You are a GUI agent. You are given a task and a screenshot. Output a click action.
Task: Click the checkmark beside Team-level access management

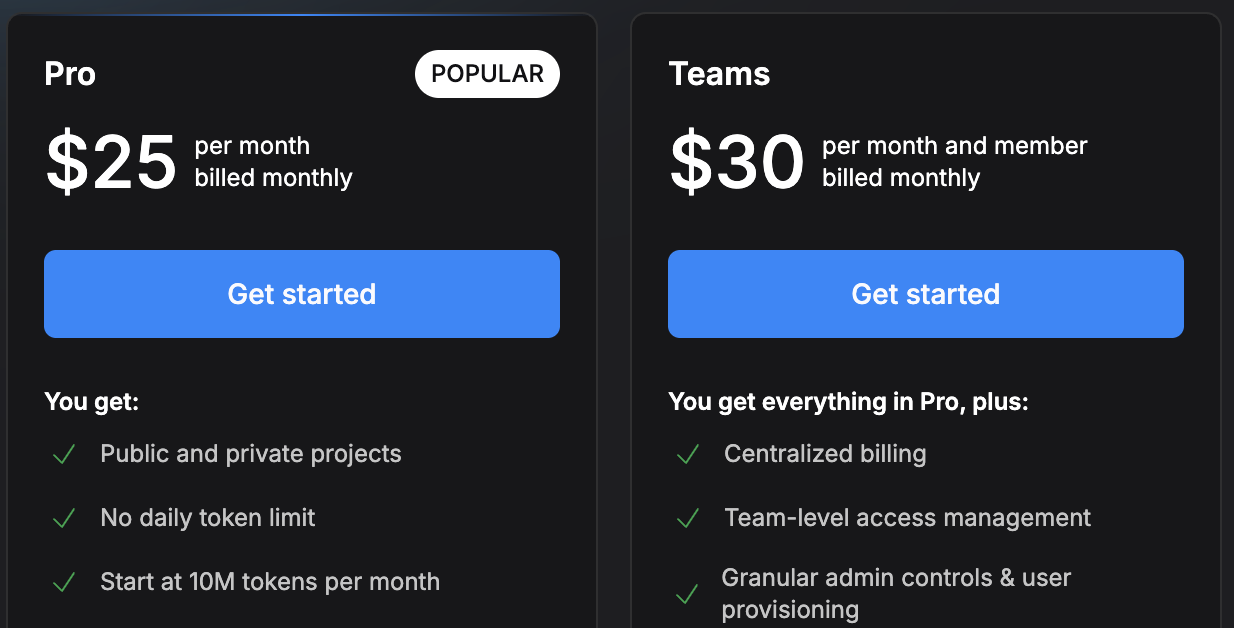pos(687,518)
